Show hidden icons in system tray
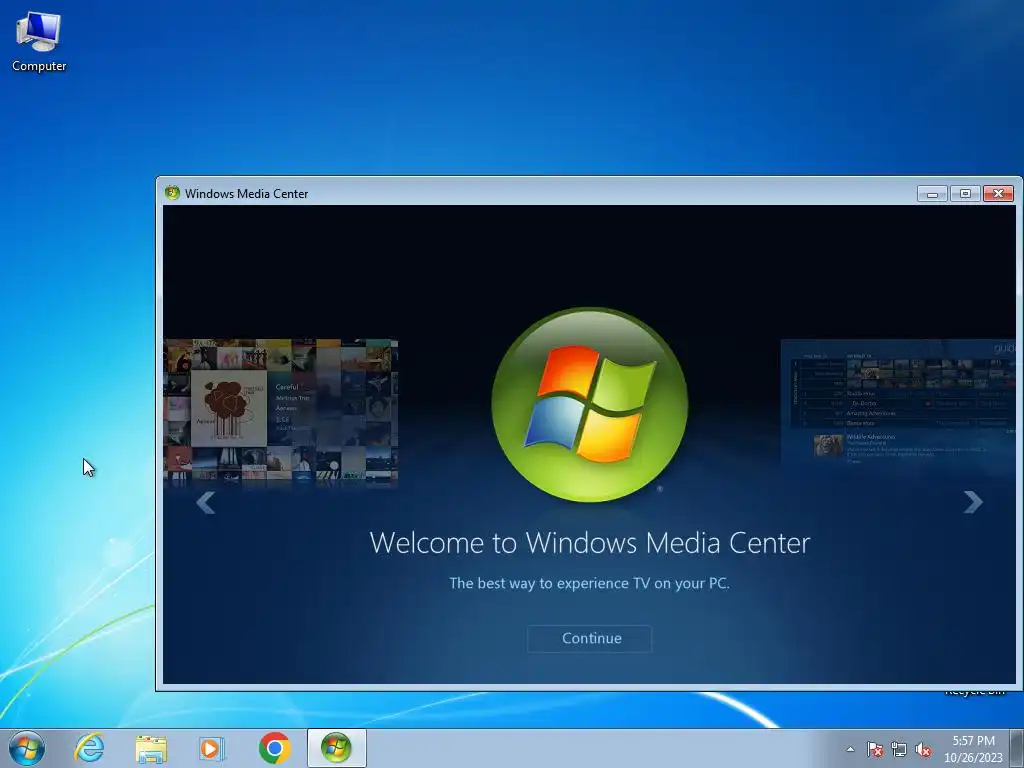1024x768 pixels. click(x=850, y=749)
